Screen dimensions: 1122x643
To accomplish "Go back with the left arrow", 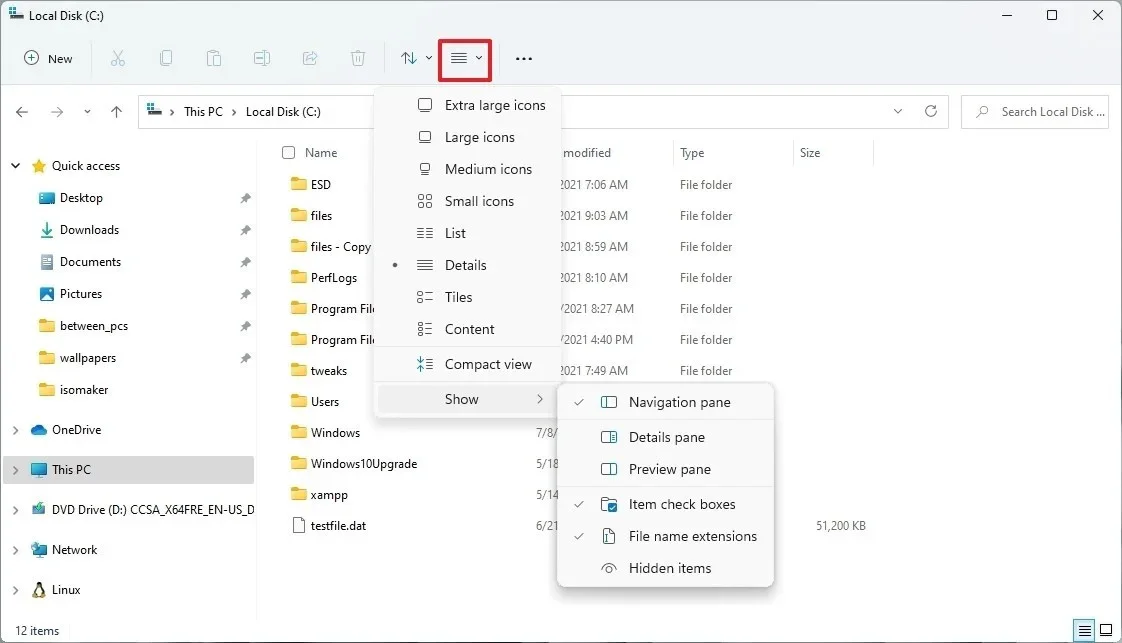I will point(22,112).
